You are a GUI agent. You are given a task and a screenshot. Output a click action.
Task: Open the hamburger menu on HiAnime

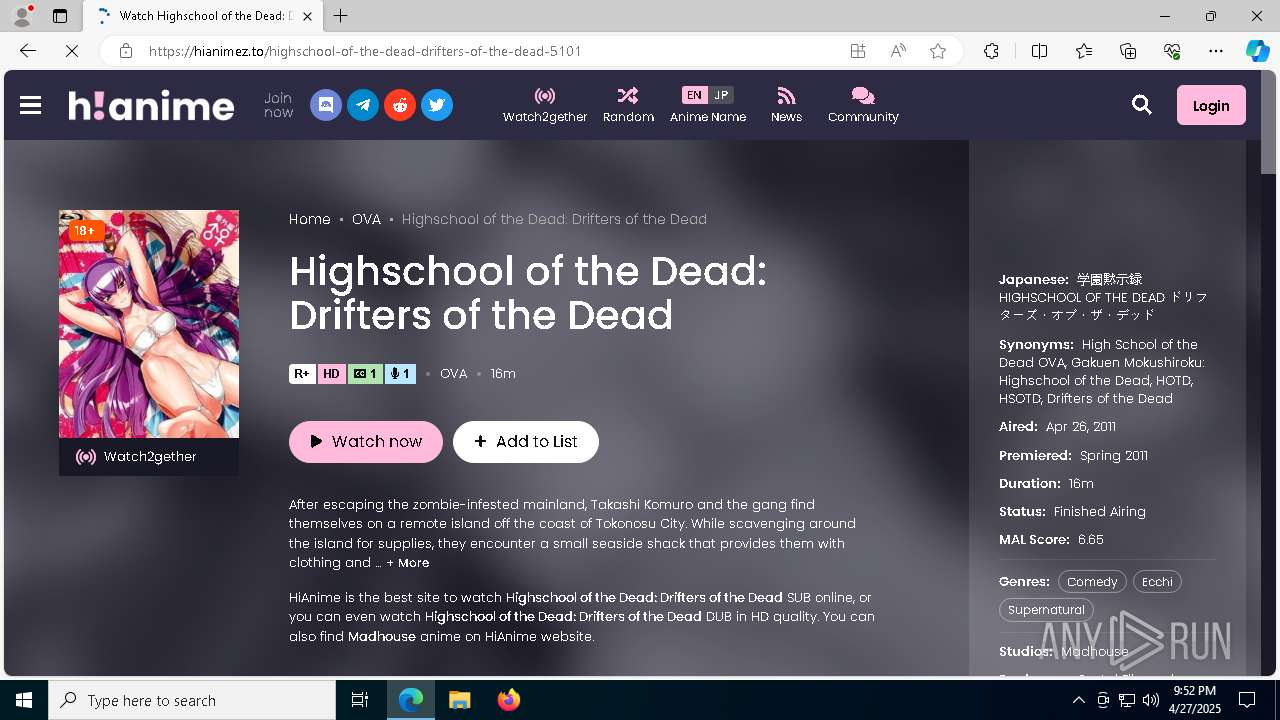click(x=30, y=105)
